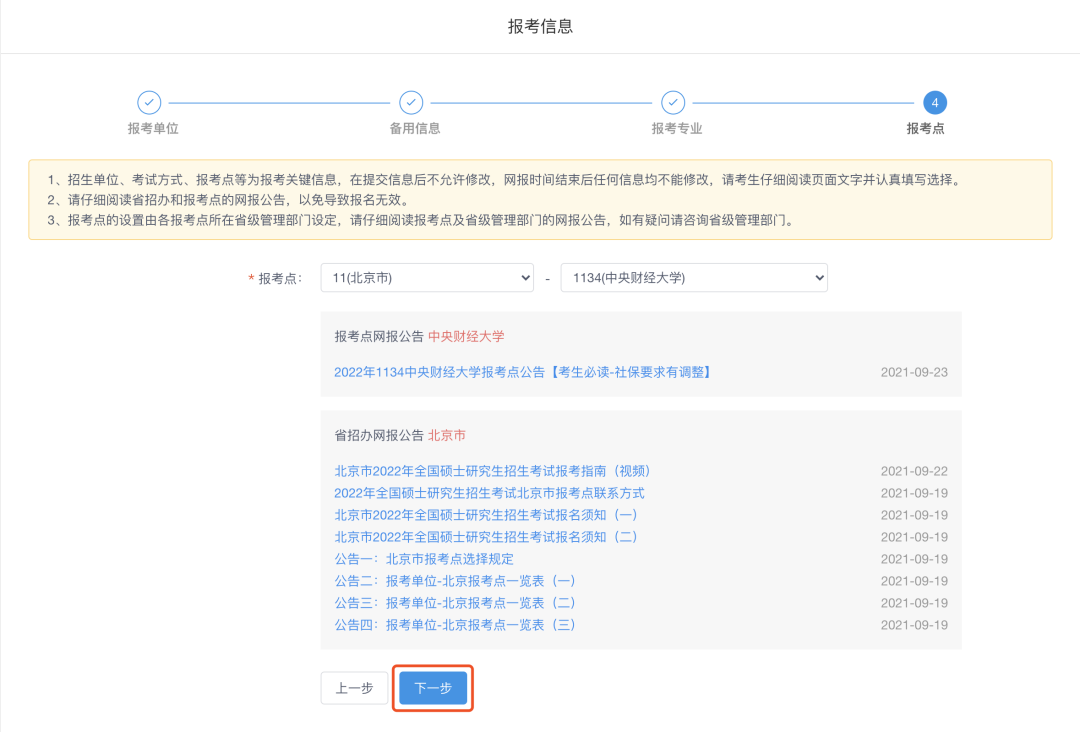Open the 1134(中央财经大学) exam site dropdown
Image resolution: width=1080 pixels, height=732 pixels.
[694, 278]
